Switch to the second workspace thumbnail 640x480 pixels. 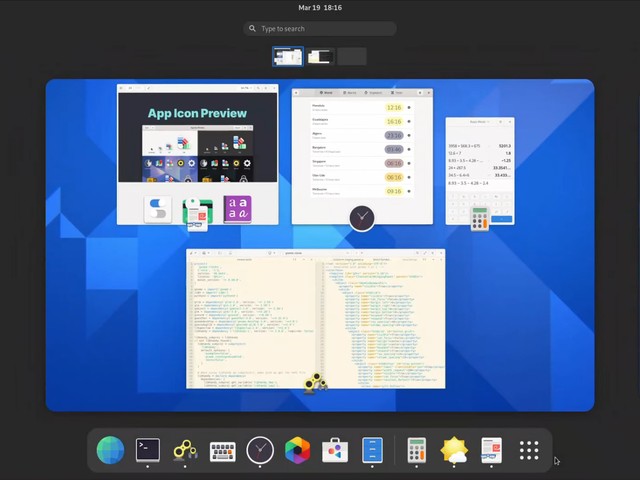pyautogui.click(x=320, y=57)
